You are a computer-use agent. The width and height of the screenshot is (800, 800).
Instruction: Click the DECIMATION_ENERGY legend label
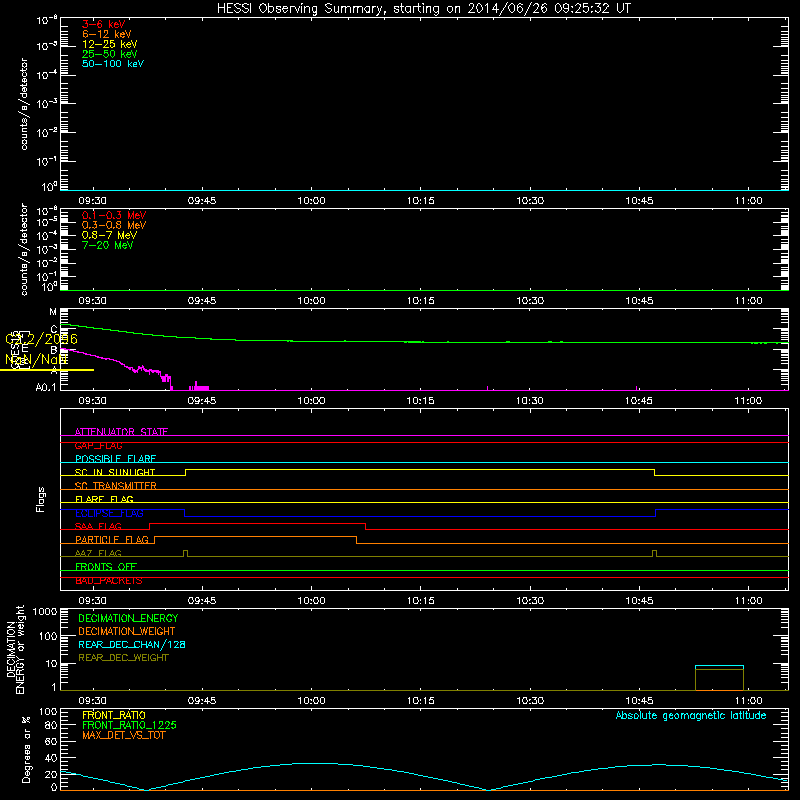click(128, 618)
